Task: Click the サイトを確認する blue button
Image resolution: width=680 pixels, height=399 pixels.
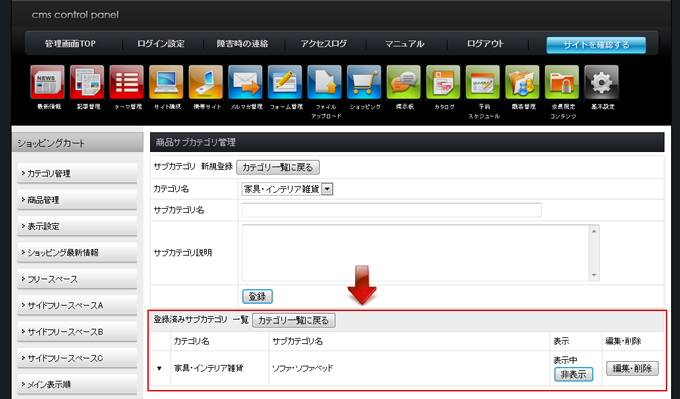Action: tap(596, 45)
